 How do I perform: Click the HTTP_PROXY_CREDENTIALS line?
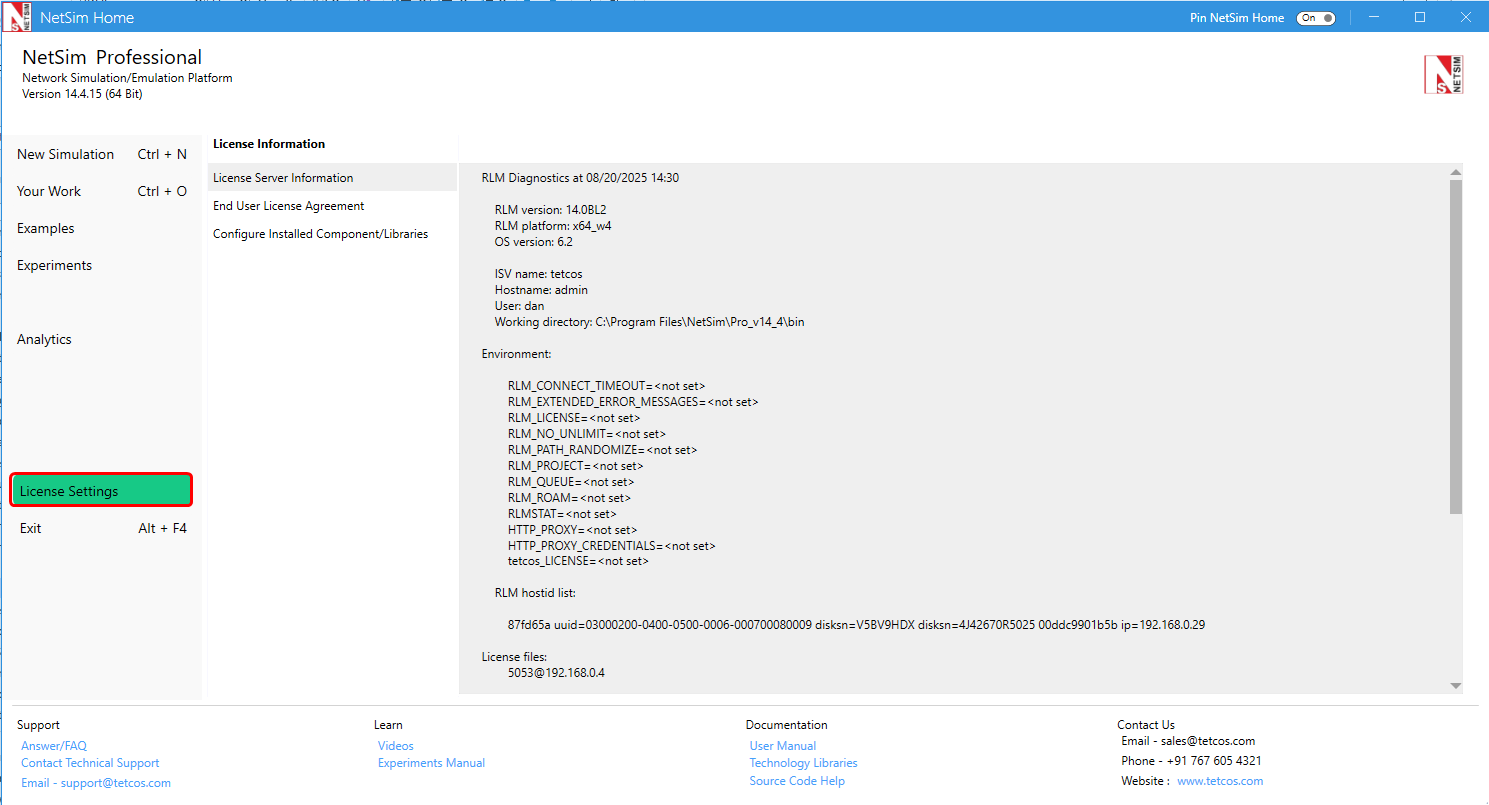(612, 546)
